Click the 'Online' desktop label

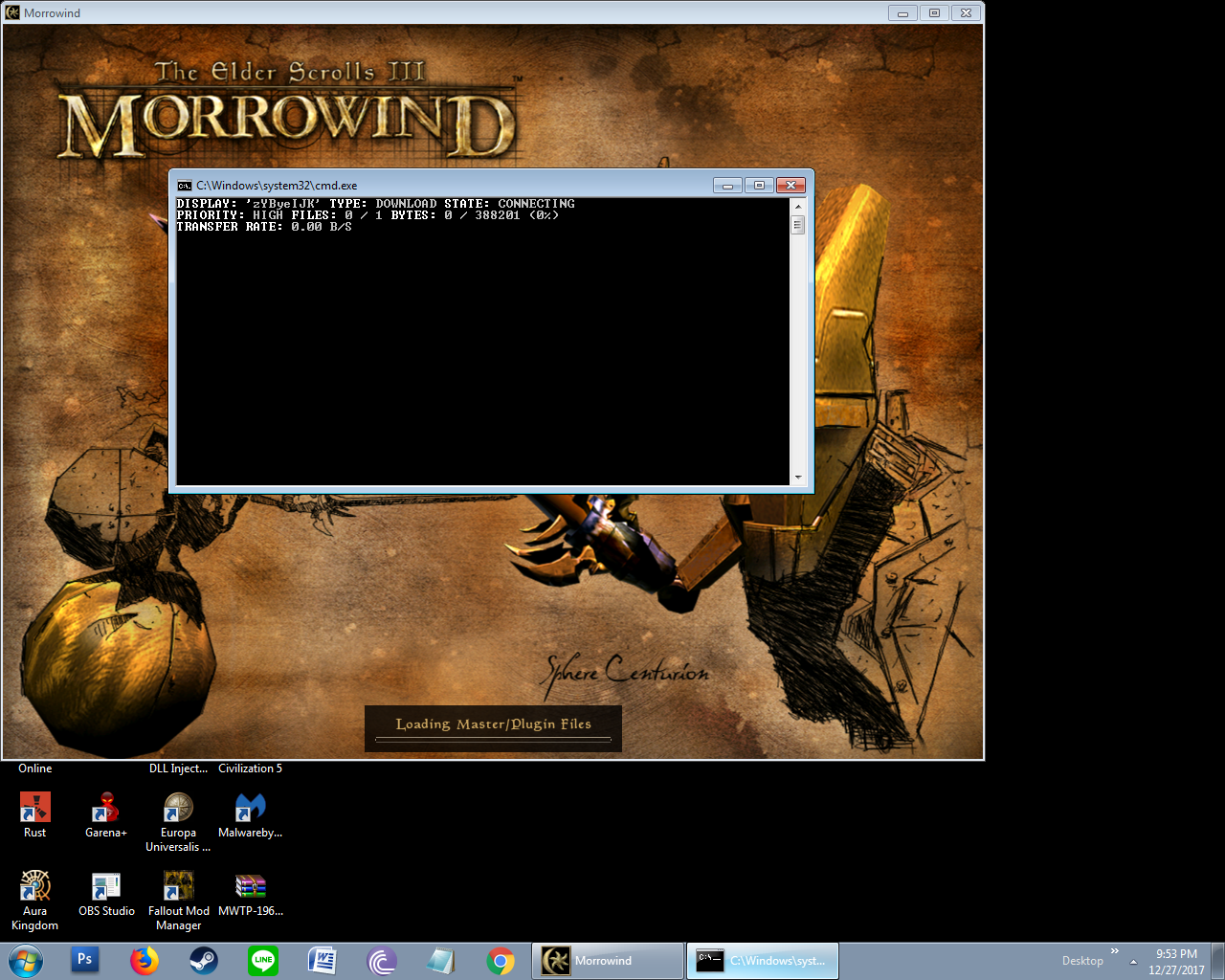pyautogui.click(x=35, y=768)
